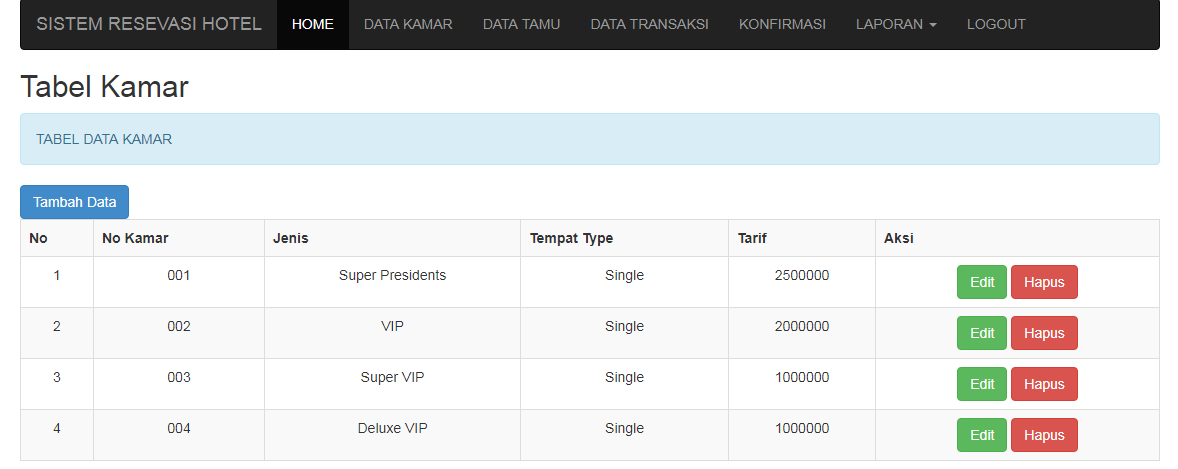Screen dimensions: 1178x469
Task: Delete room 001 with Hapus
Action: (x=1044, y=282)
